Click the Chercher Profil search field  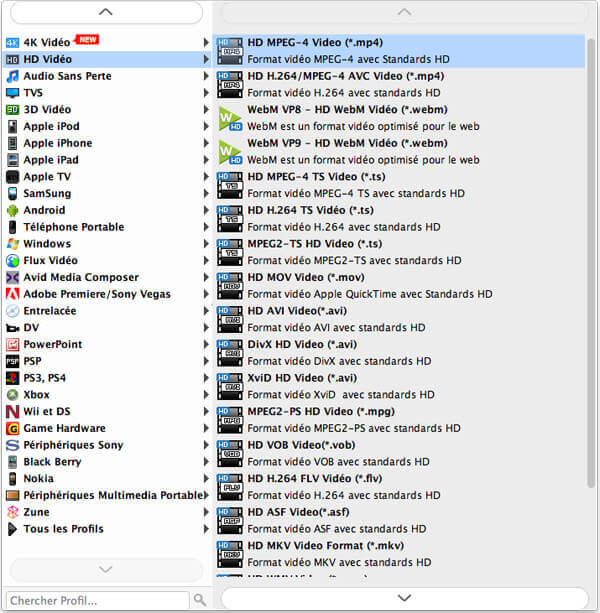tap(95, 600)
